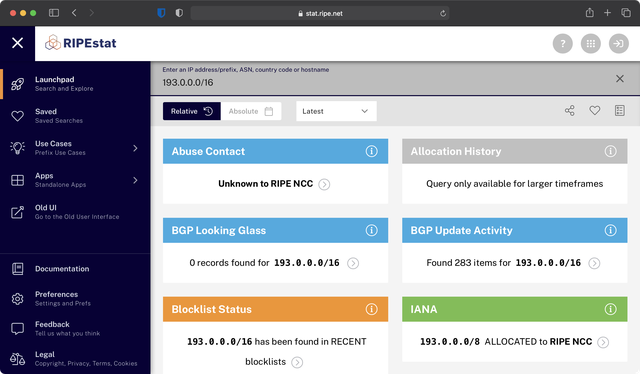
Task: Click the RIPEstat logo
Action: [x=80, y=43]
